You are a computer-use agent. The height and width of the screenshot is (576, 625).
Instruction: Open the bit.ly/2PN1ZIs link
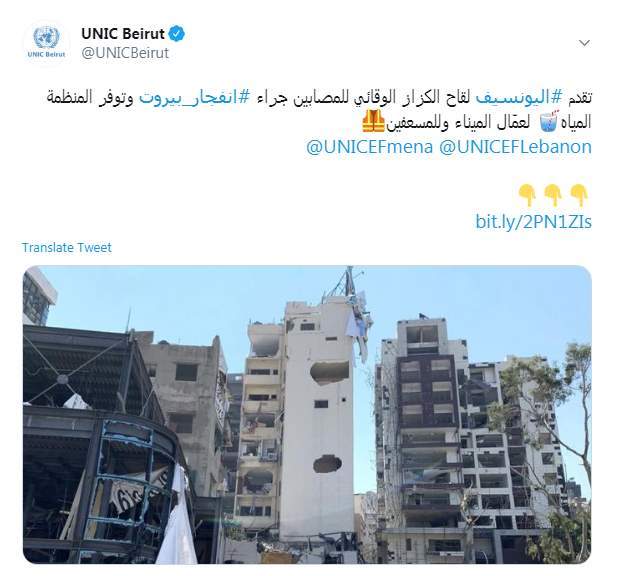(x=533, y=222)
